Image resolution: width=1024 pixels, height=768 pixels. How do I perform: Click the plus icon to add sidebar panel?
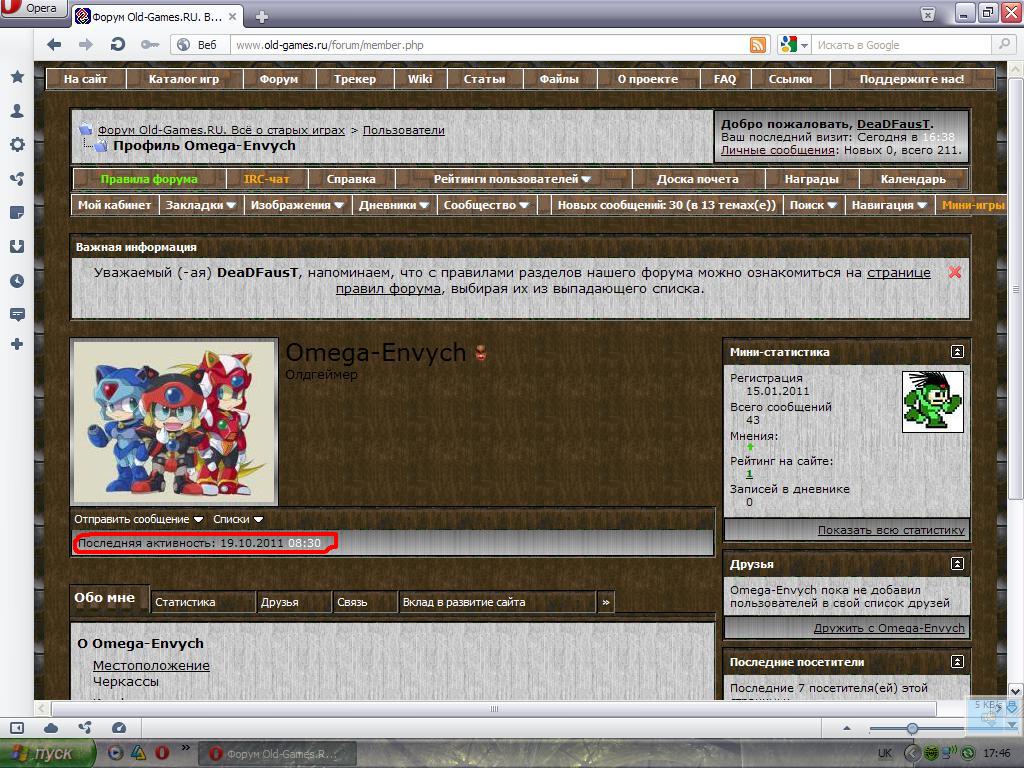tap(17, 344)
